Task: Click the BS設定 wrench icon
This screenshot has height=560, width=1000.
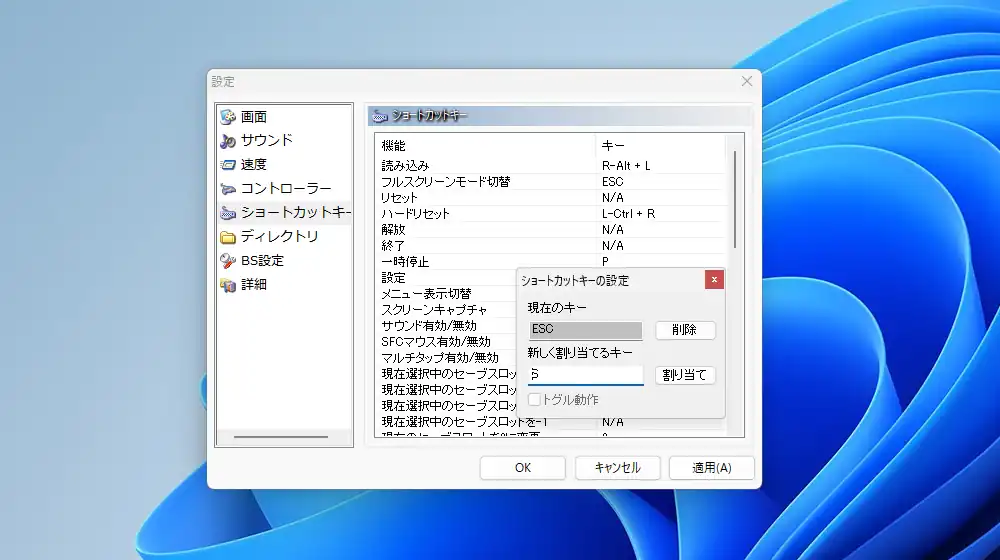Action: (228, 261)
